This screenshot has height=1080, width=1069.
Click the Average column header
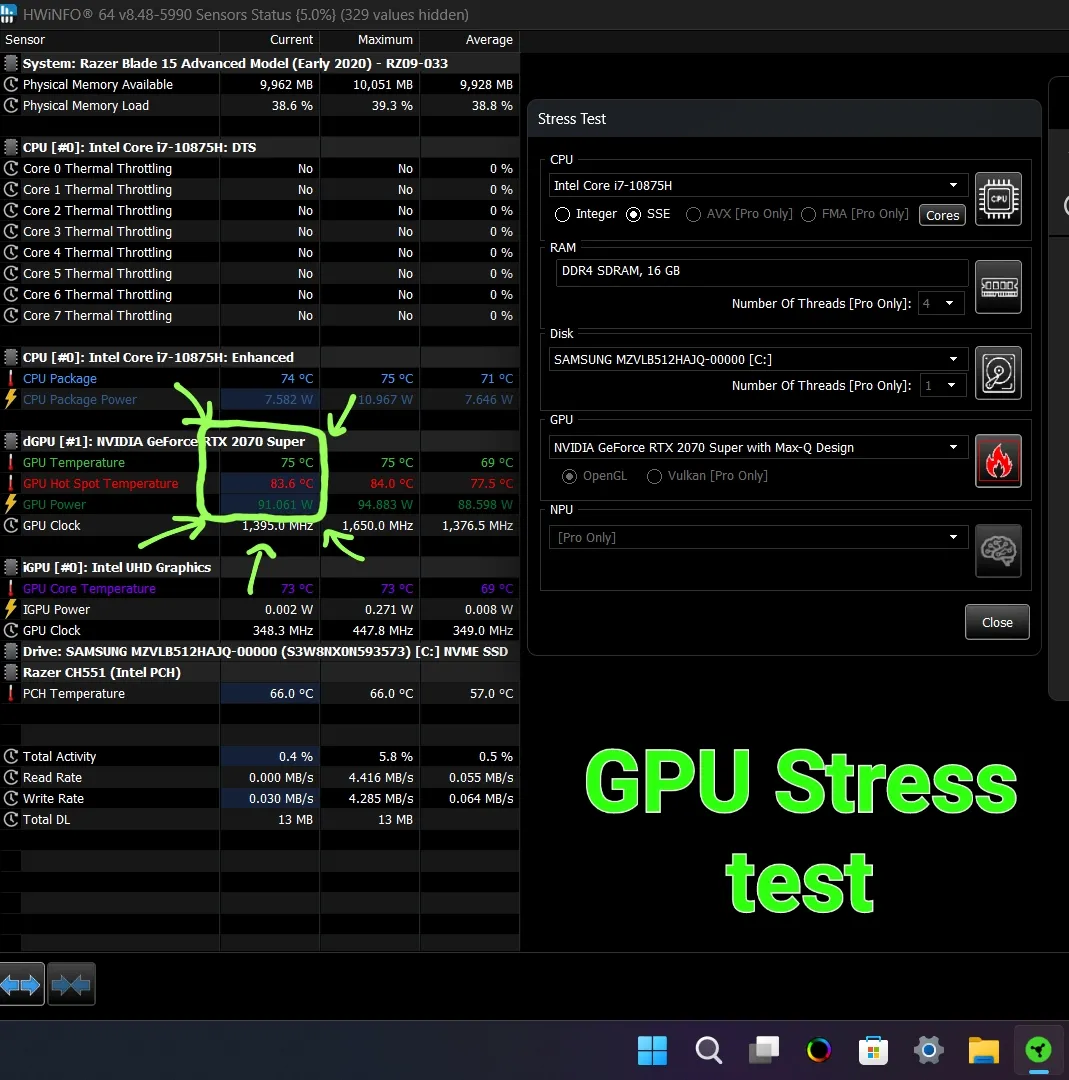tap(470, 40)
